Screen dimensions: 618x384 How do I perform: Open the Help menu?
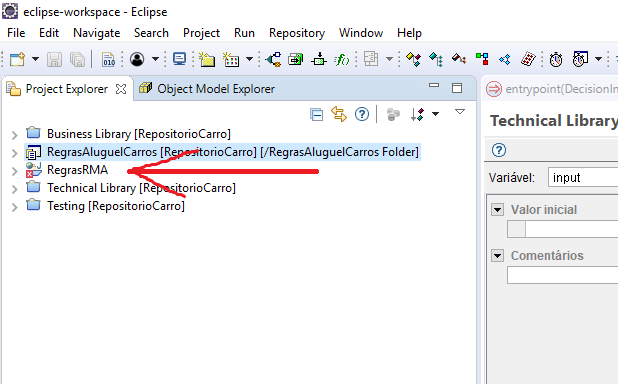pyautogui.click(x=410, y=33)
